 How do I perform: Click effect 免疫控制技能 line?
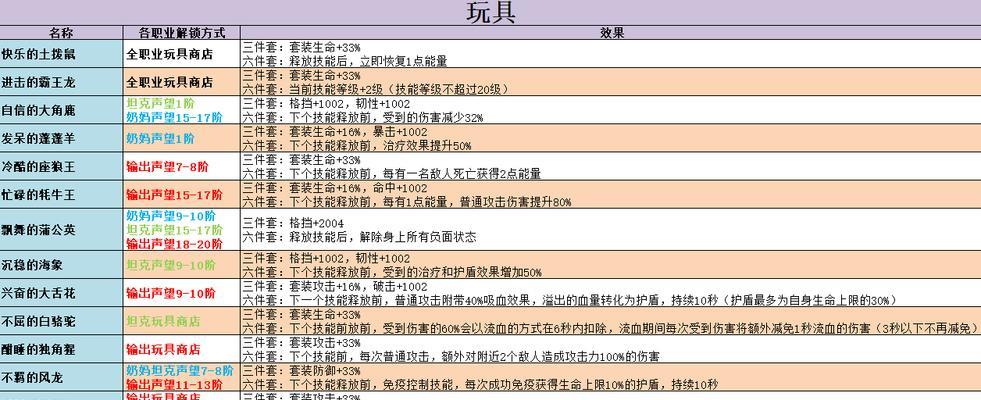[x=480, y=384]
